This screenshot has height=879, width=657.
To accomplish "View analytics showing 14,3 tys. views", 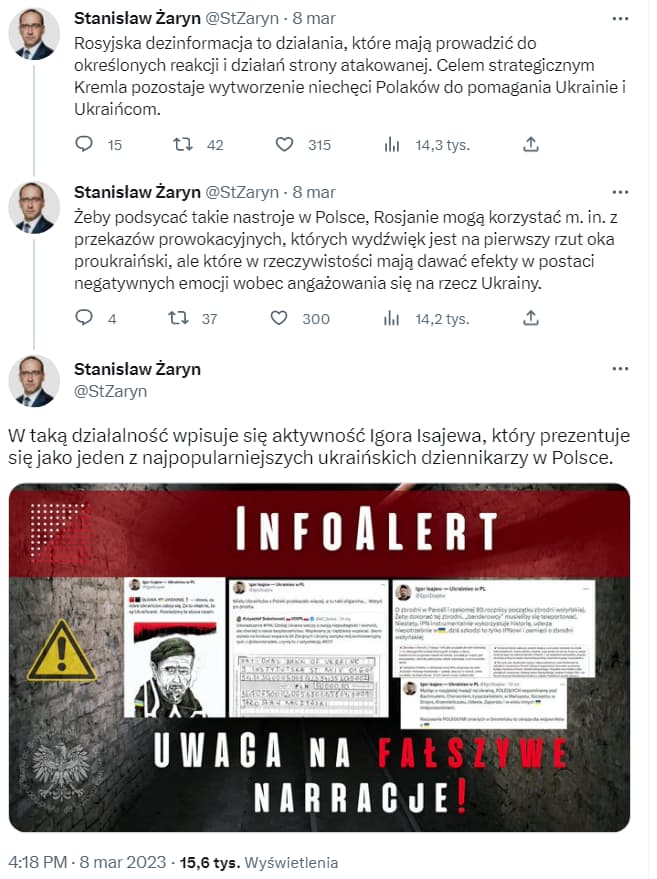I will click(x=426, y=145).
